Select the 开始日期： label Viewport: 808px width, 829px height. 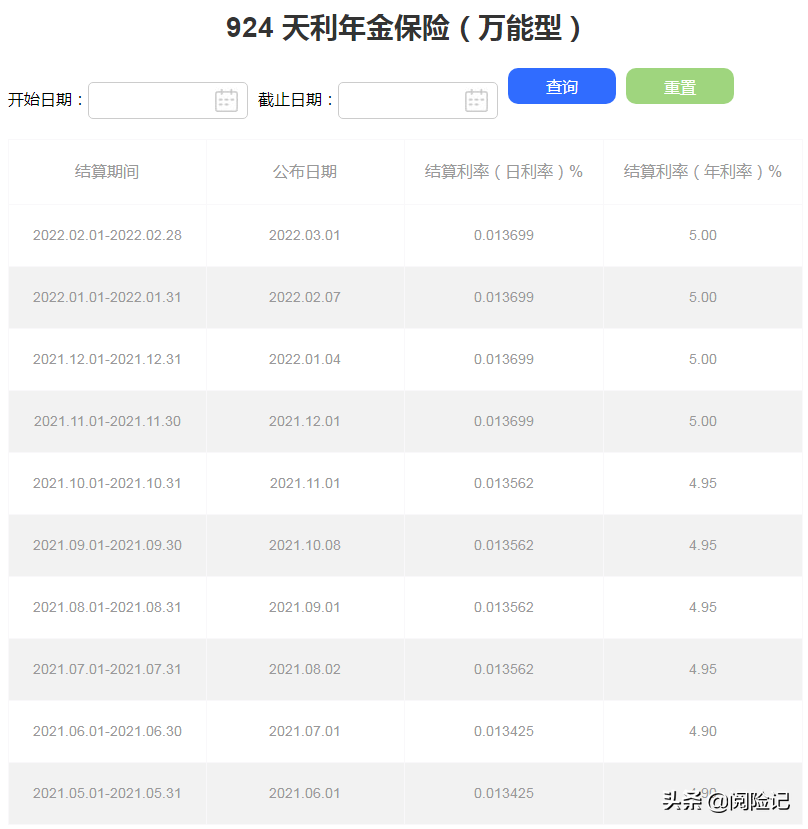(46, 100)
